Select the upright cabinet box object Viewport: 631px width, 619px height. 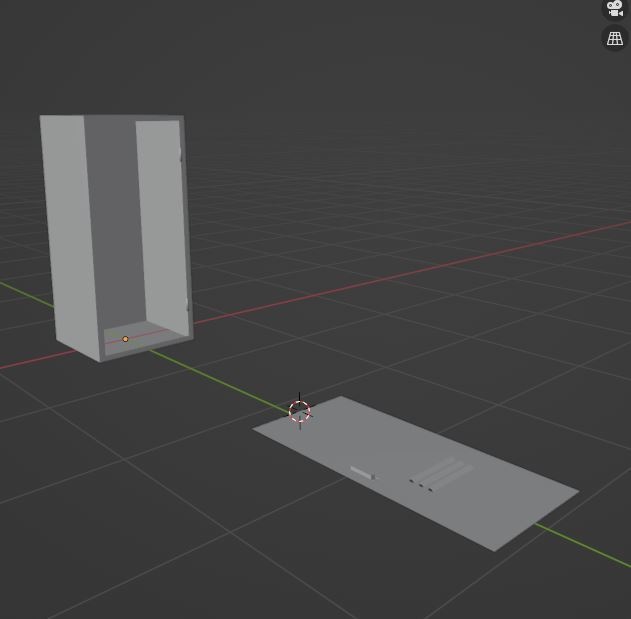coord(117,238)
